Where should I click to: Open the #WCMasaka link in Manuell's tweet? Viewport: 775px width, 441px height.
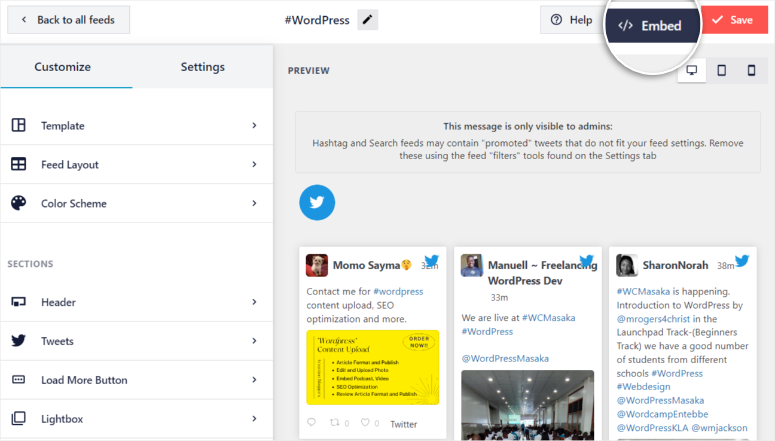coord(549,317)
